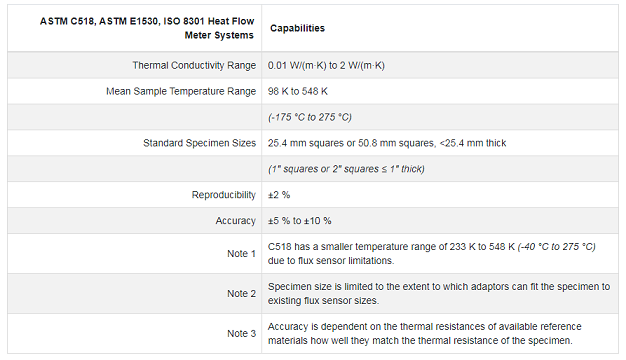
Task: Select the 25.4 mm squares specimen size text
Action: [x=387, y=143]
